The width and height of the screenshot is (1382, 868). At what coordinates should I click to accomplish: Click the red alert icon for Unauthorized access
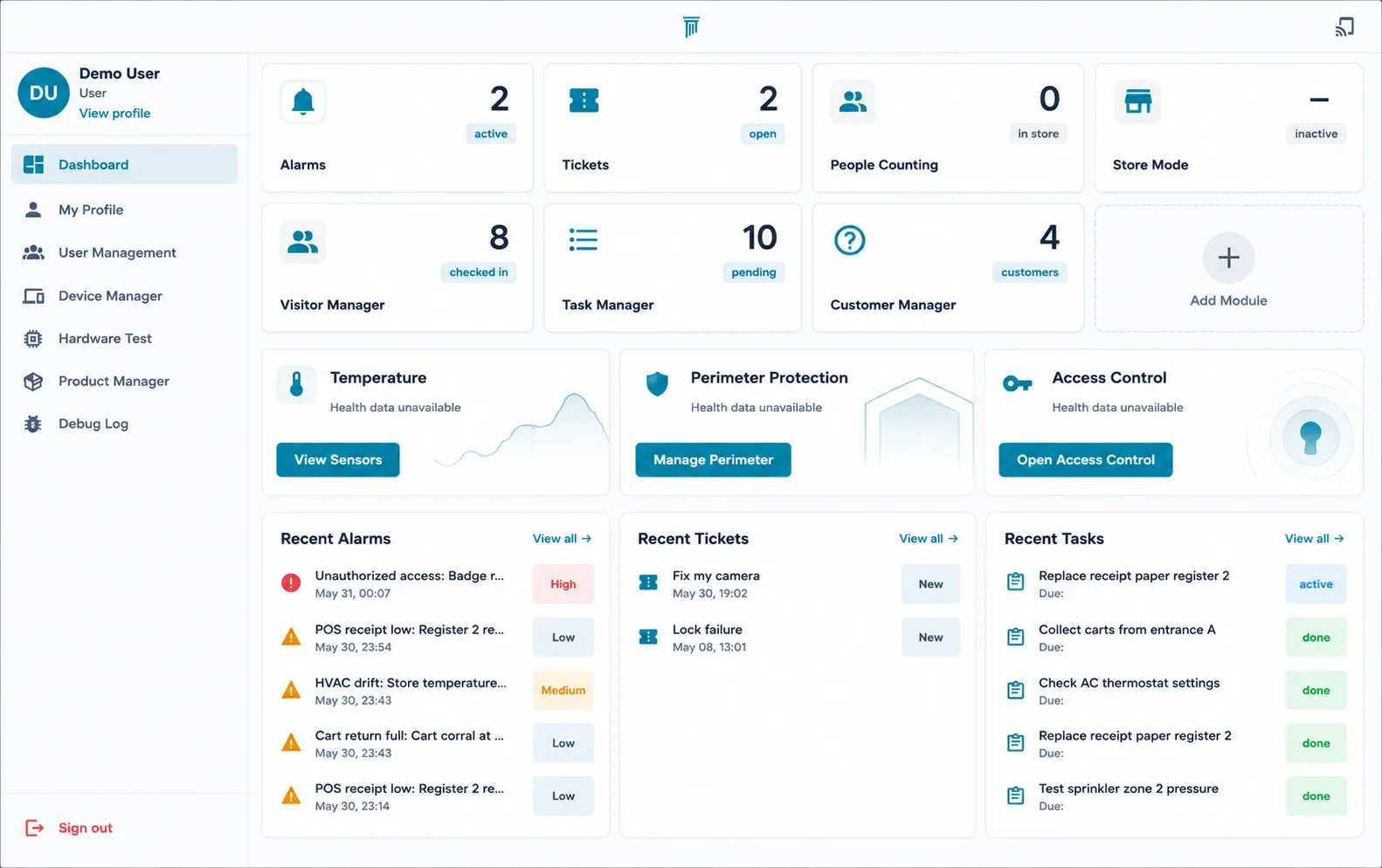coord(291,583)
